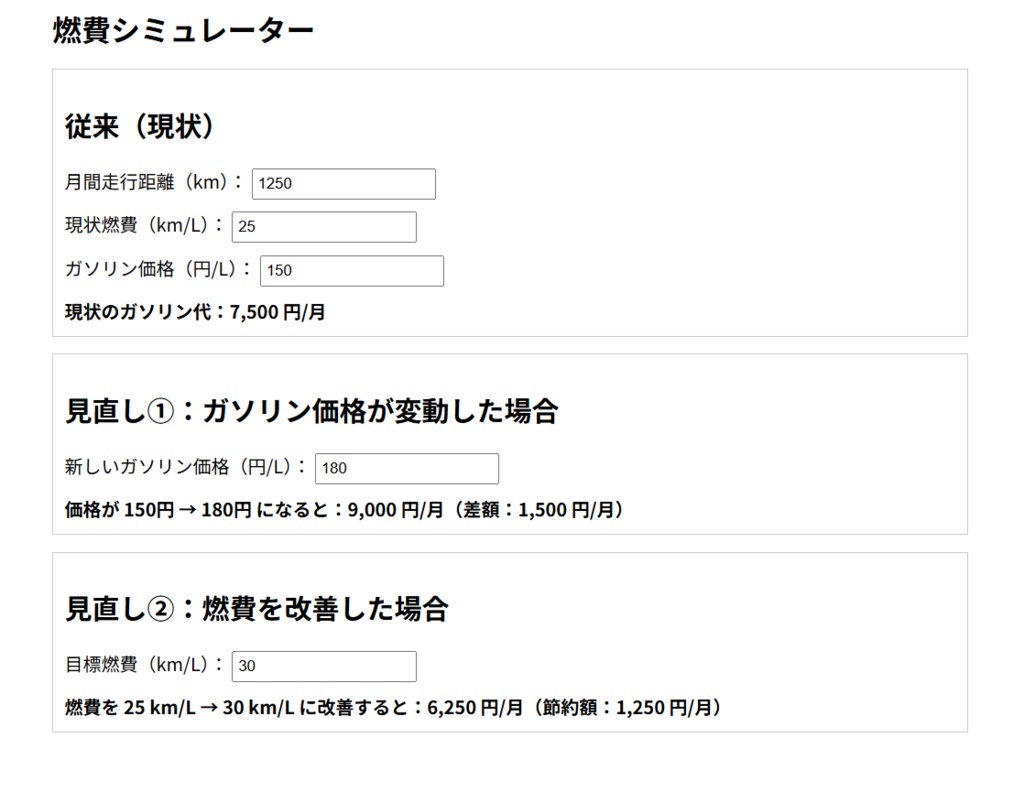Click the 現状のガソリン代：7,500 円/月 result
Screen dimensions: 1024x792
(x=195, y=312)
